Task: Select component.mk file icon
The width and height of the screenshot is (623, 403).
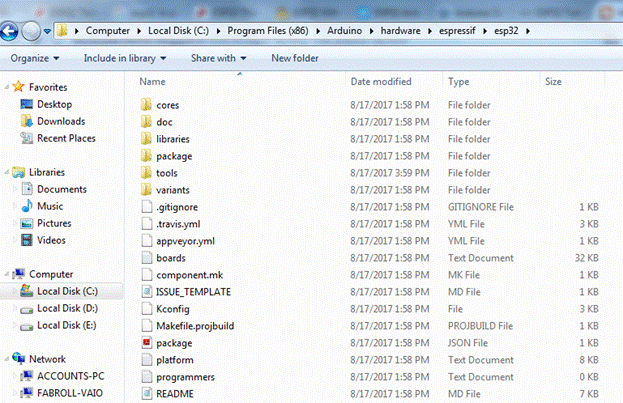Action: point(147,275)
